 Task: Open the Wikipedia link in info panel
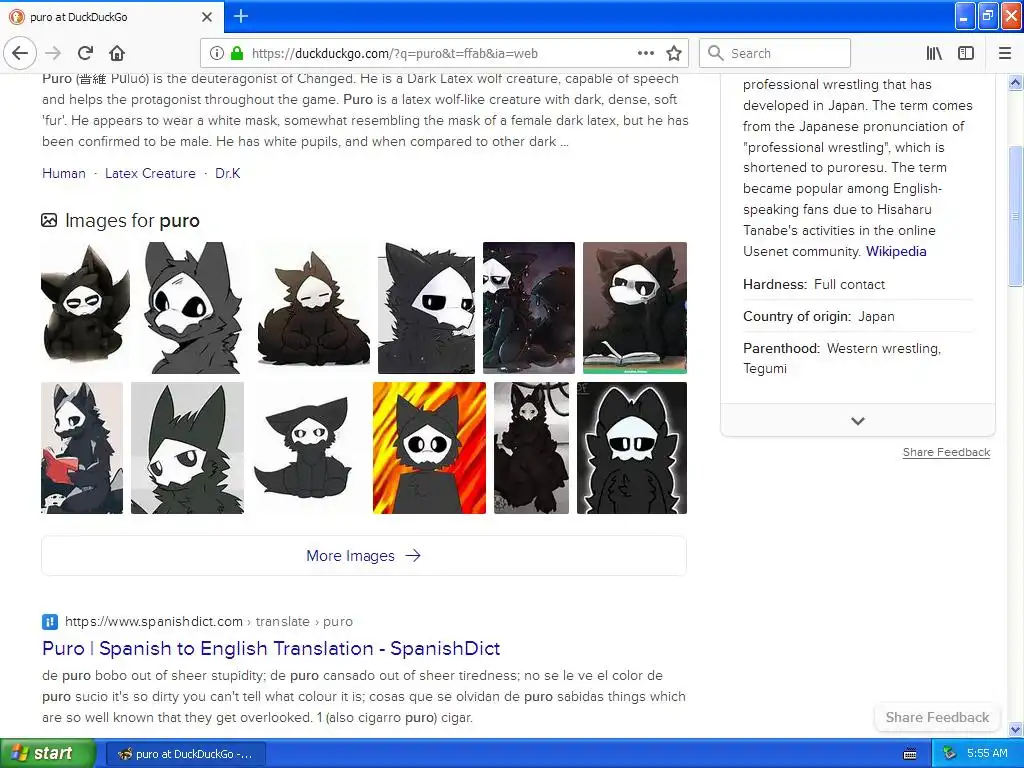pyautogui.click(x=896, y=251)
